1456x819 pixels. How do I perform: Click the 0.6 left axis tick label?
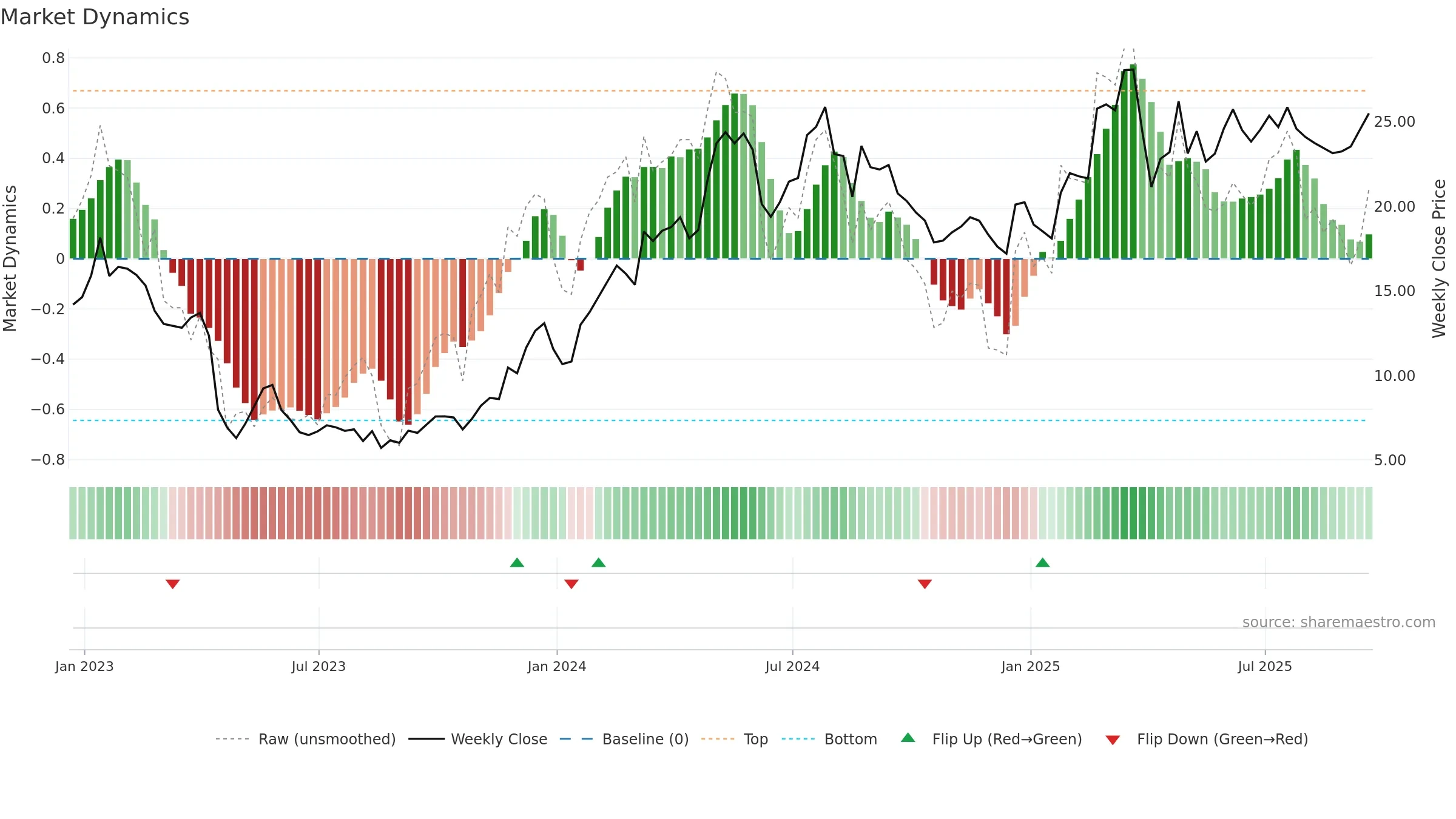tap(53, 109)
